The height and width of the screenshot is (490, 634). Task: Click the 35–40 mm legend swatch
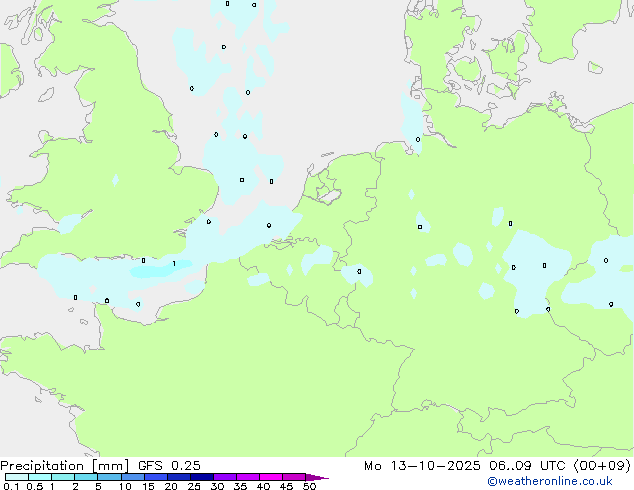tap(247, 477)
